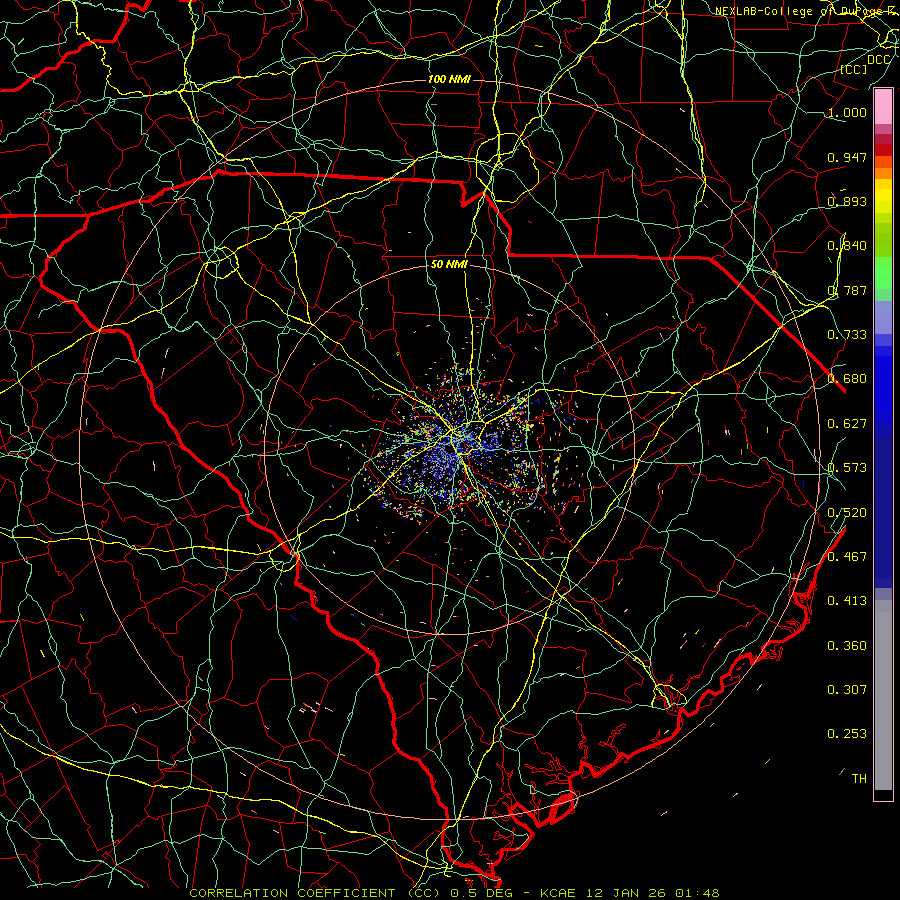Click the 0.627 color scale label
The height and width of the screenshot is (900, 900).
tap(847, 424)
